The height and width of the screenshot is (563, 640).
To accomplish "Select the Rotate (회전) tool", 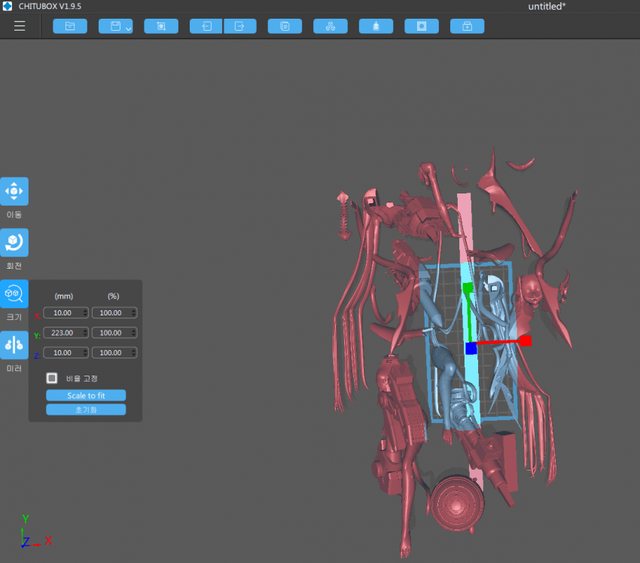I will point(14,242).
